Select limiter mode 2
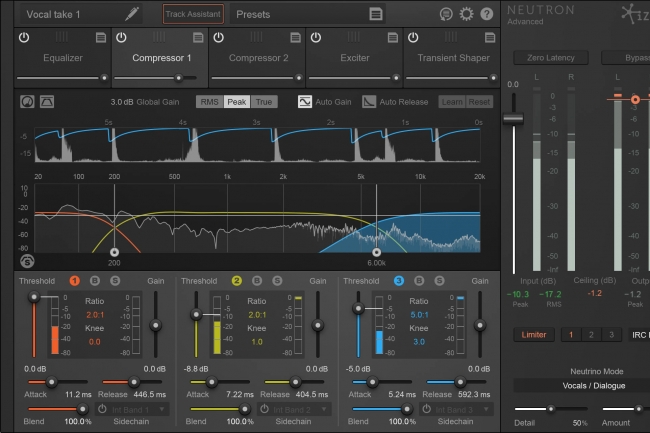The image size is (650, 433). pyautogui.click(x=591, y=334)
